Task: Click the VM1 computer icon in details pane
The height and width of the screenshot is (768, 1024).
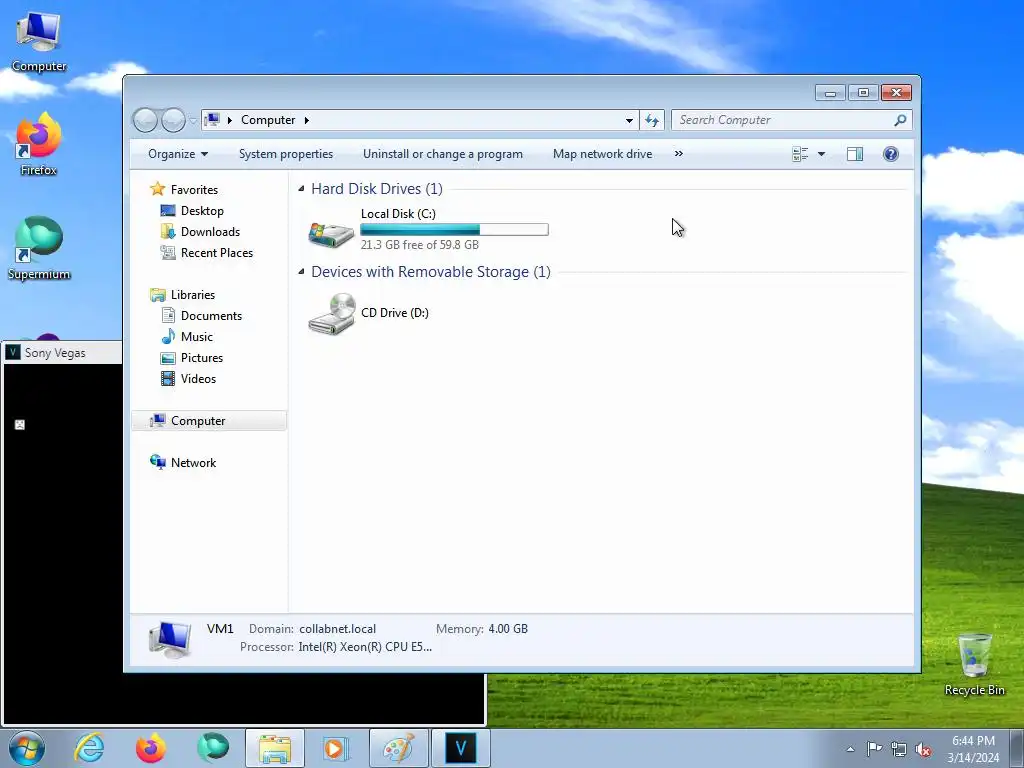Action: (170, 639)
